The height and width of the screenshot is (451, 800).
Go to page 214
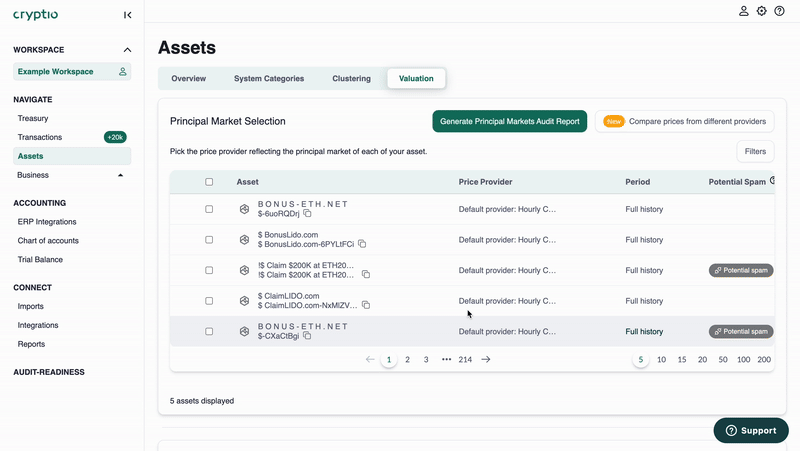click(465, 360)
